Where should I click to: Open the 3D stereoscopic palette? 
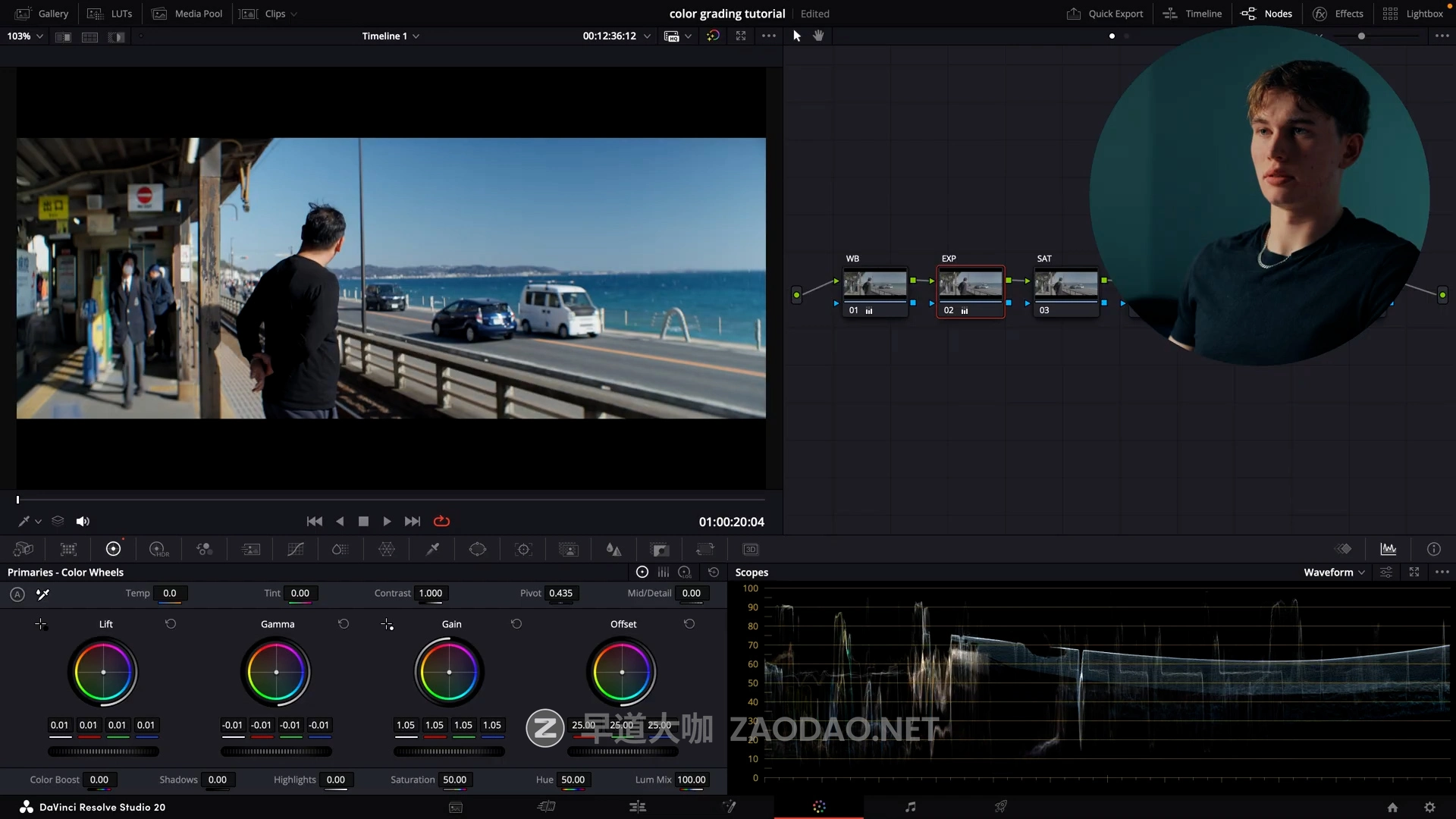pyautogui.click(x=751, y=549)
